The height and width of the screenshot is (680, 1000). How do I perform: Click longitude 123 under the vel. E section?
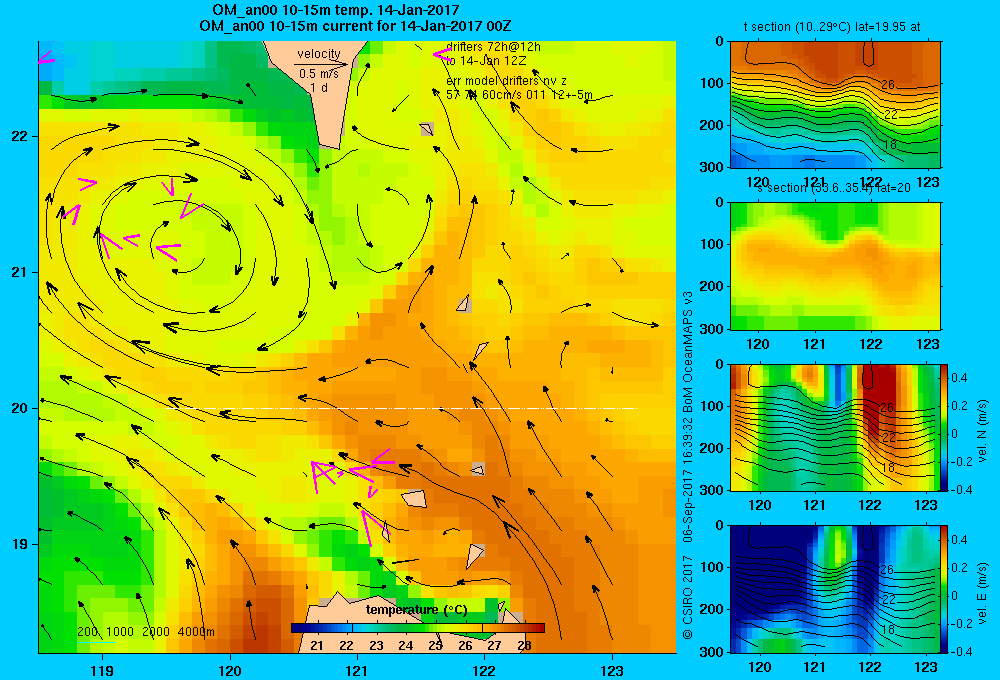click(926, 667)
